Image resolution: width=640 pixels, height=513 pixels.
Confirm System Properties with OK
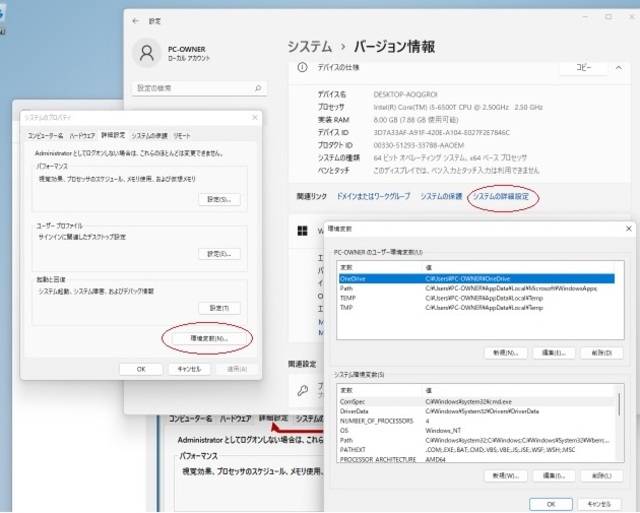[141, 369]
